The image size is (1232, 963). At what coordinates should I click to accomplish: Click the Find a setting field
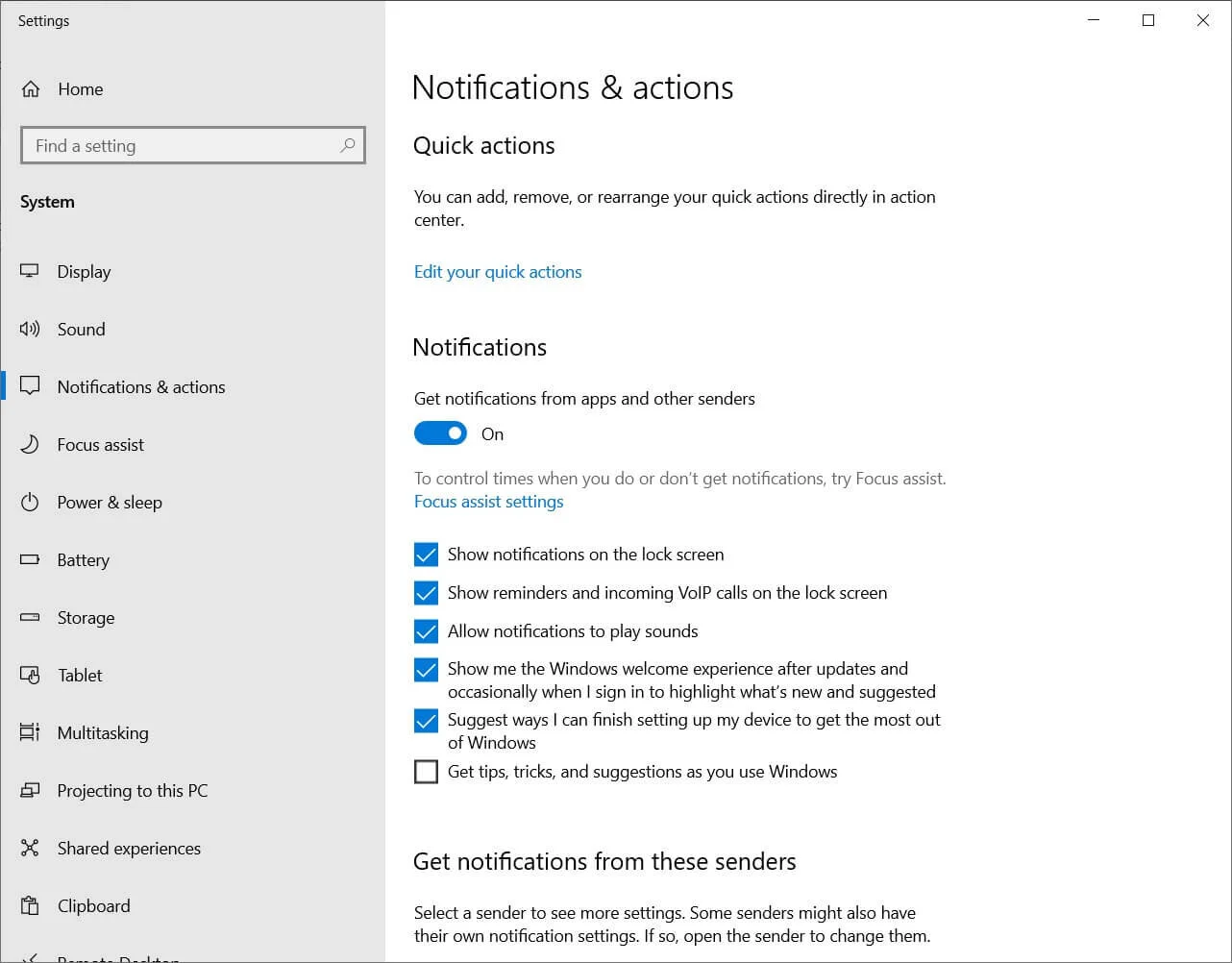pyautogui.click(x=173, y=145)
